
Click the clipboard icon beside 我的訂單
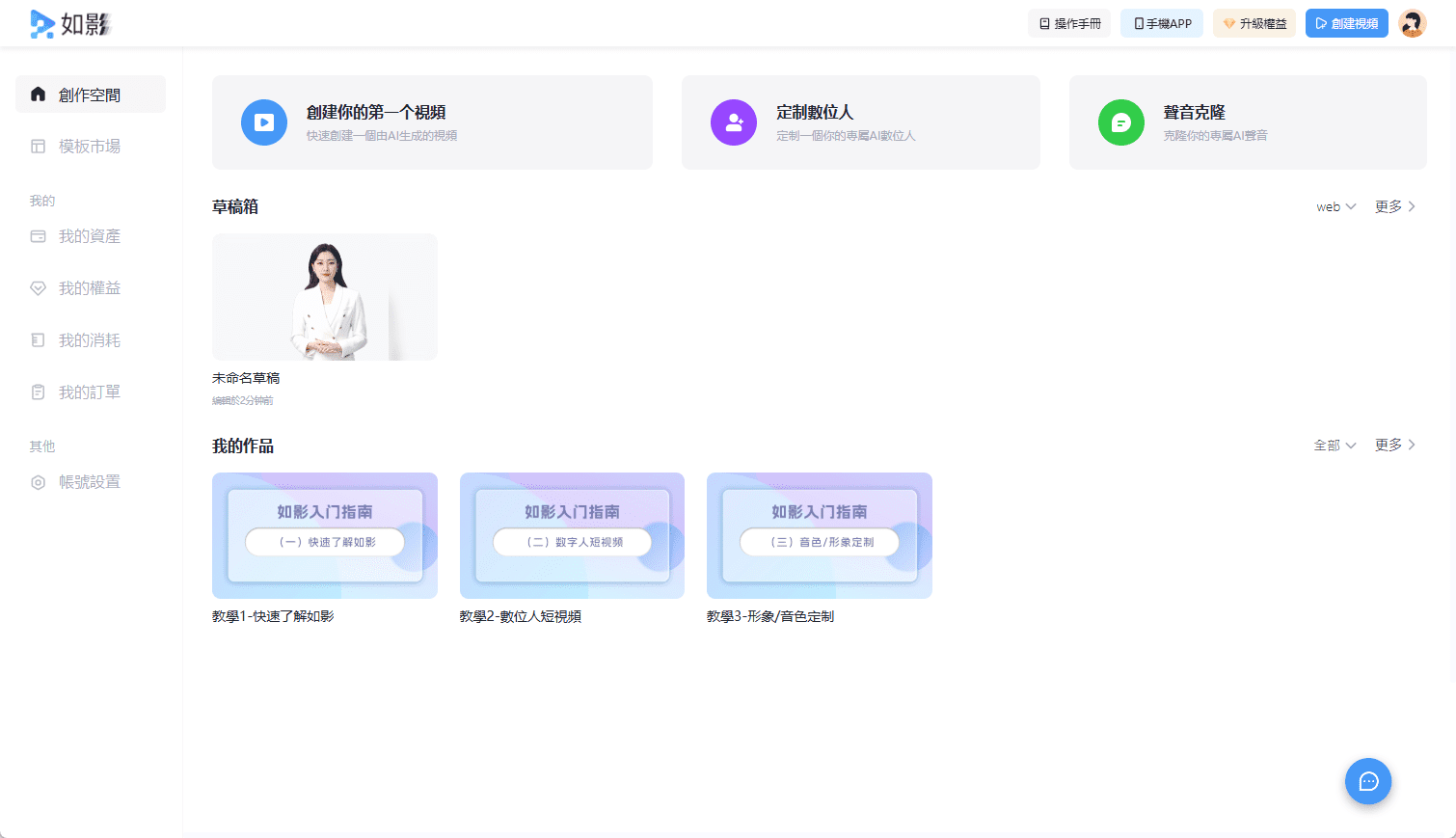point(39,392)
